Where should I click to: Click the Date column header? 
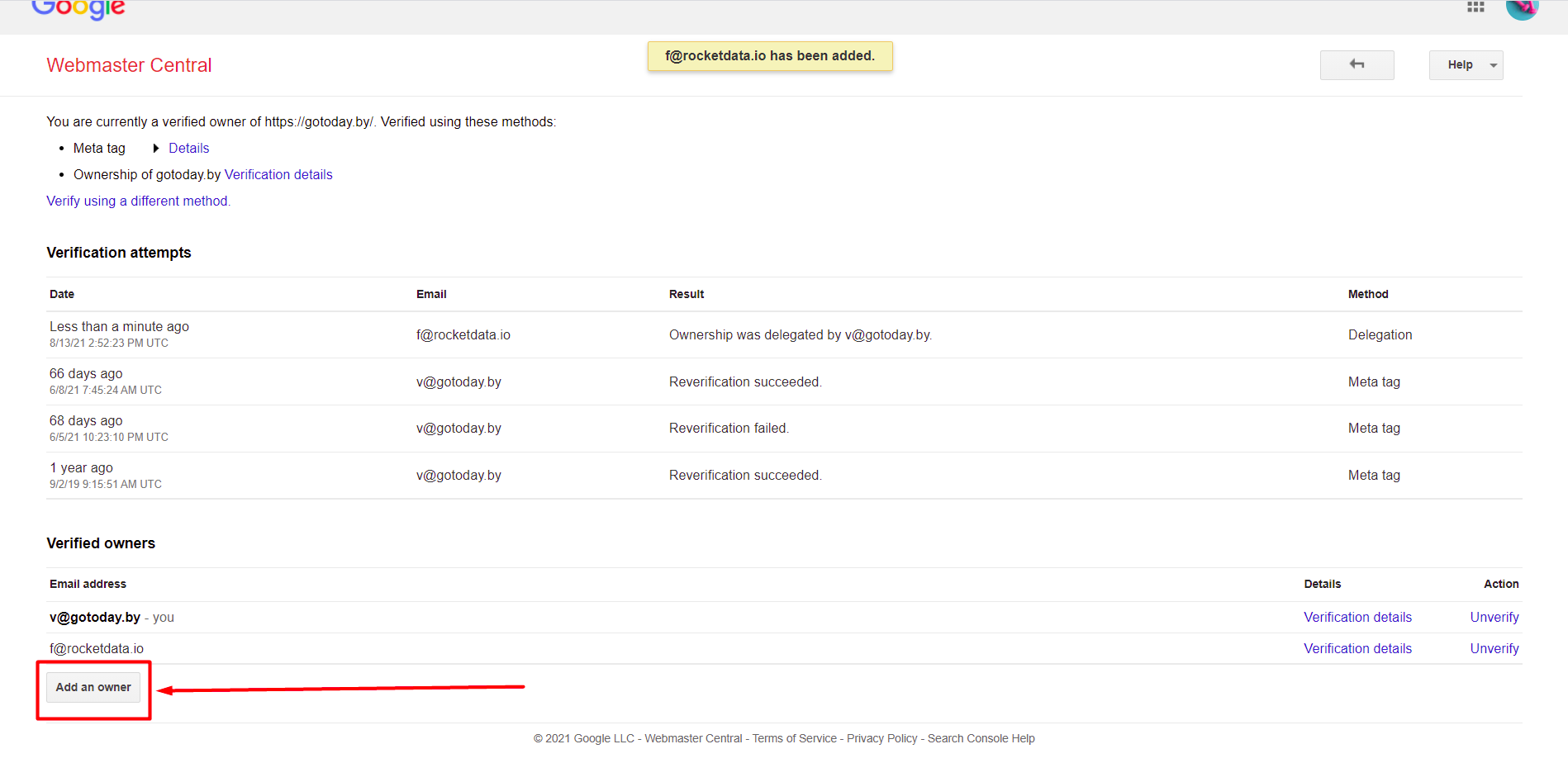61,295
